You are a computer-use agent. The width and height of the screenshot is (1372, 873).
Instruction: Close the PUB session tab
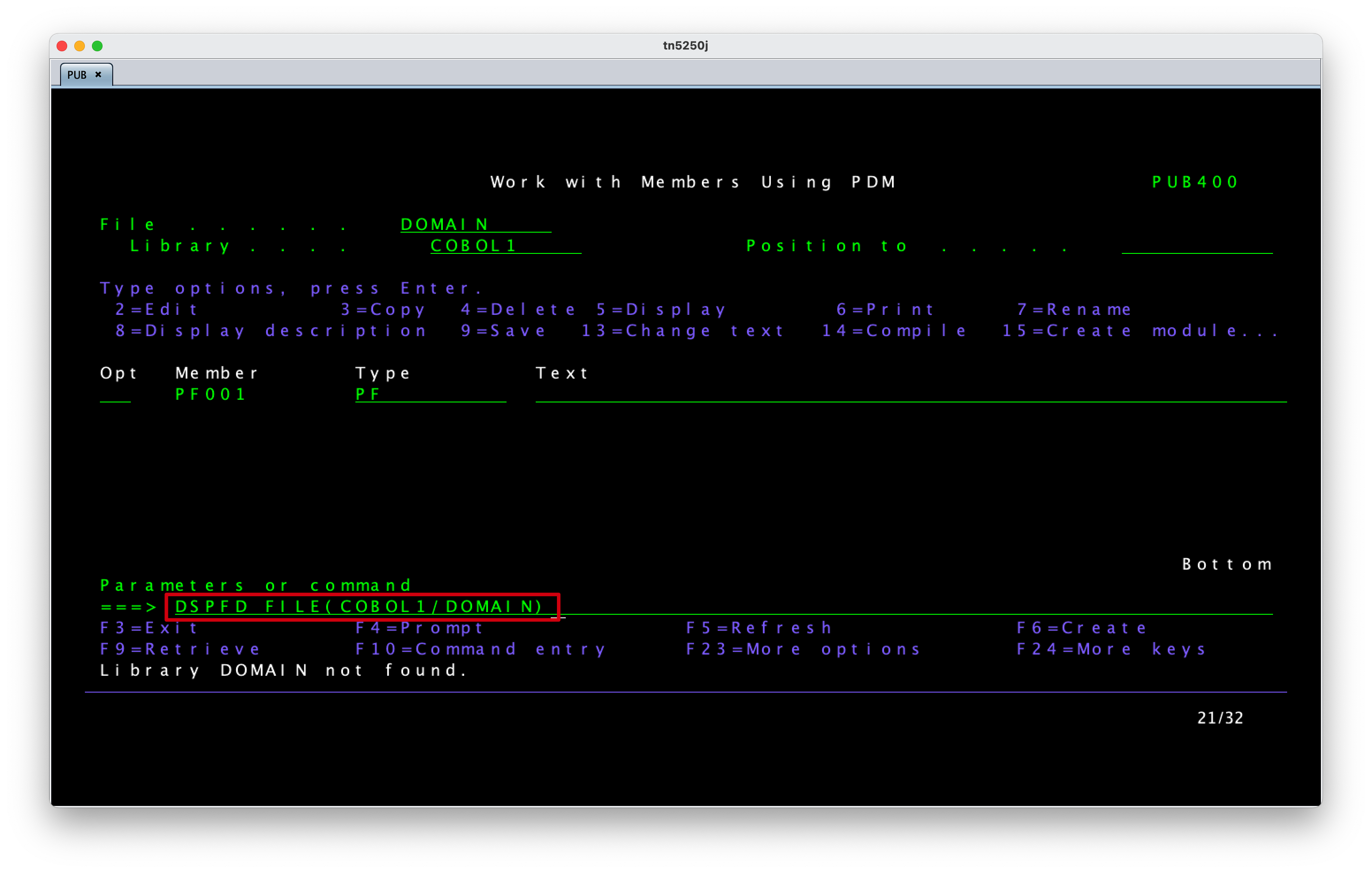pyautogui.click(x=98, y=75)
